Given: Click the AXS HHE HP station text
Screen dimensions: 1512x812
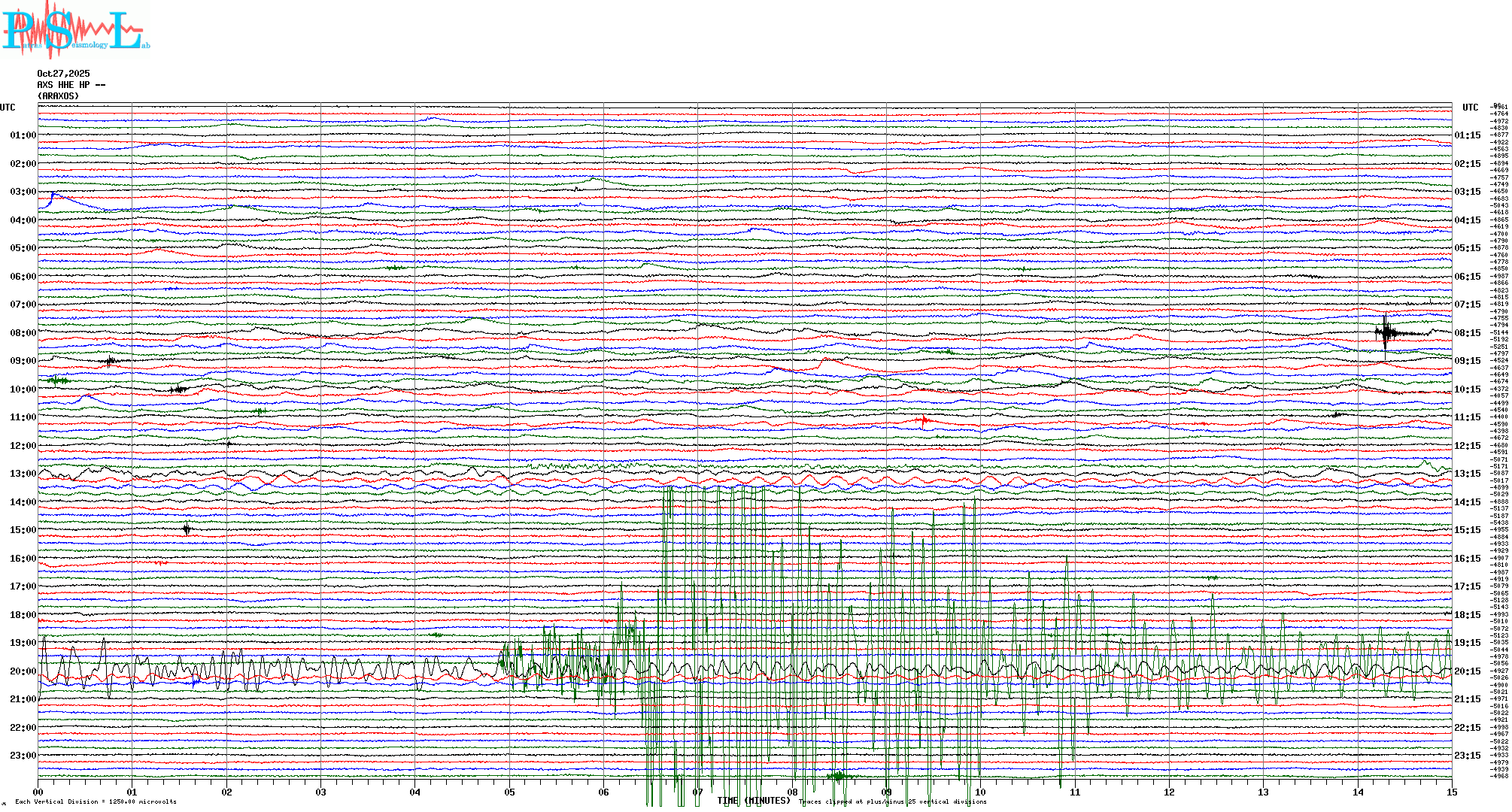Looking at the screenshot, I should coord(71,85).
